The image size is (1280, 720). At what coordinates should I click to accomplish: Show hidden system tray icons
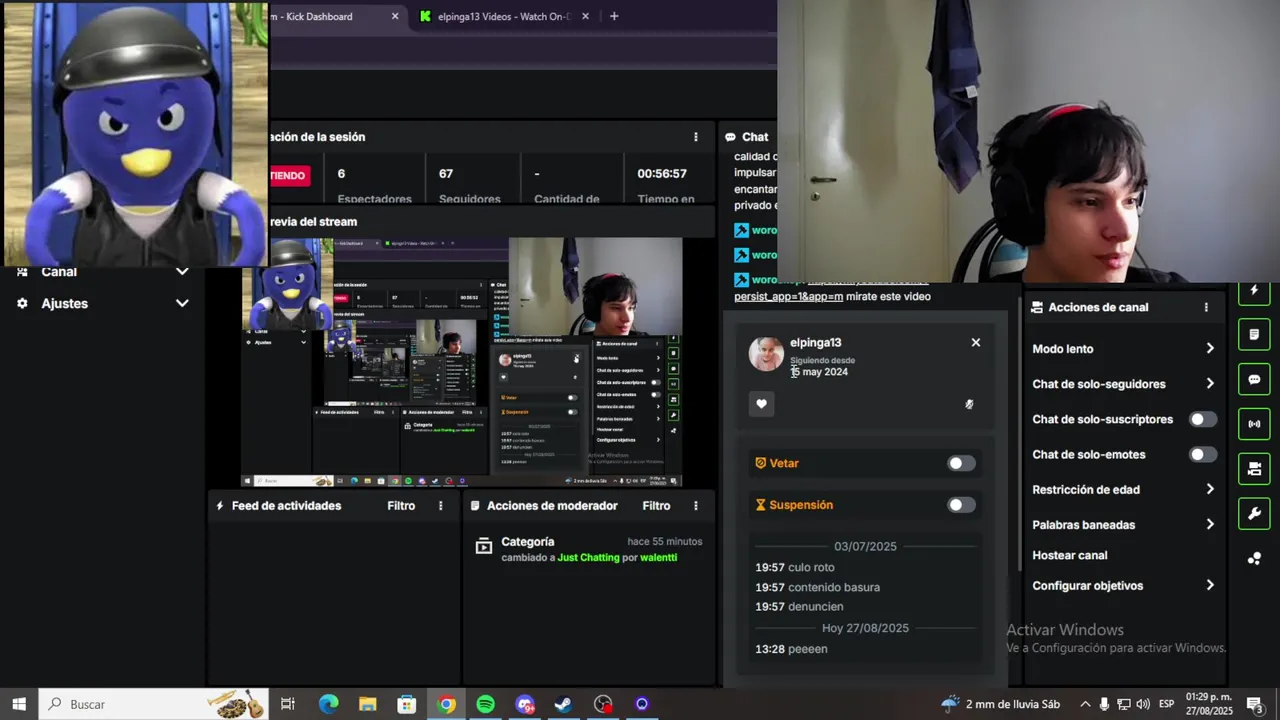click(x=1085, y=704)
